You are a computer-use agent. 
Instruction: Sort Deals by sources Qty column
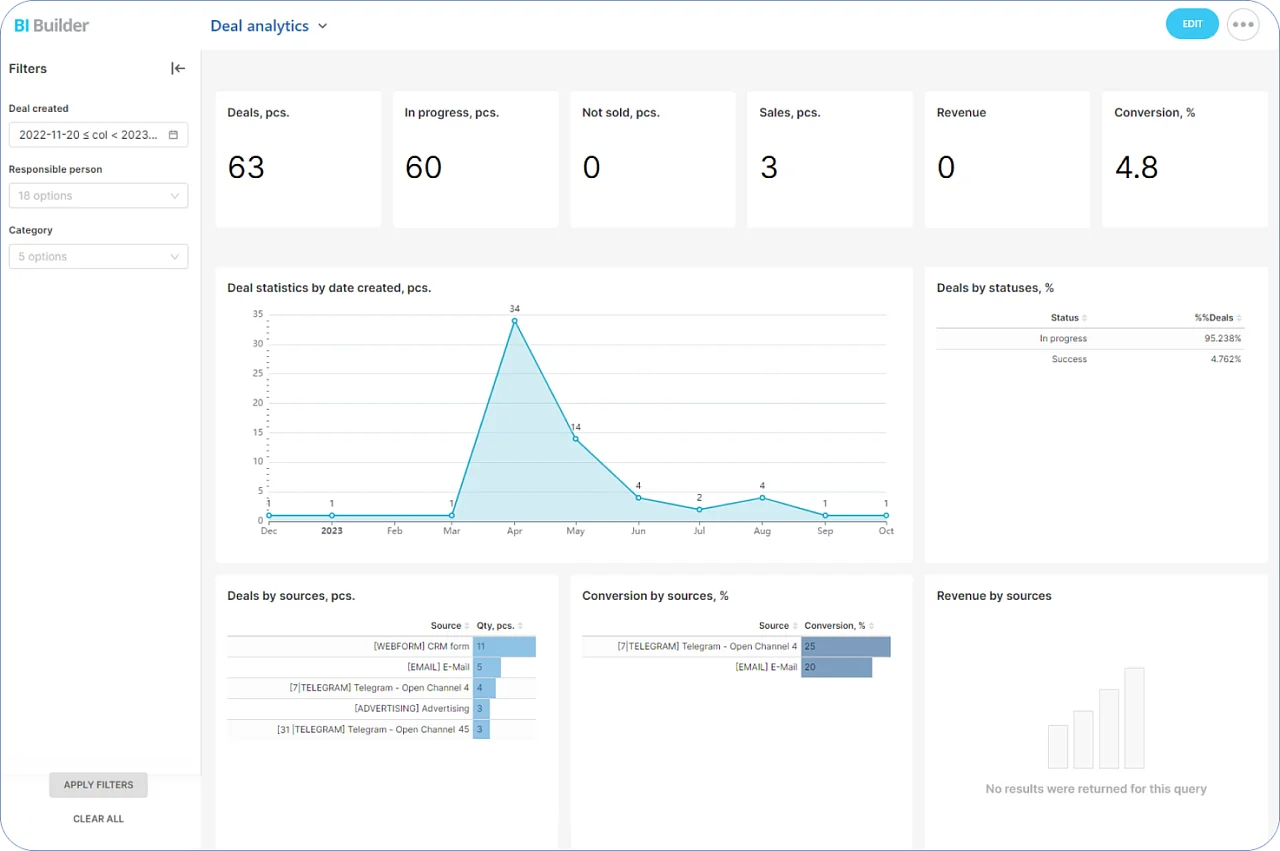click(x=520, y=626)
